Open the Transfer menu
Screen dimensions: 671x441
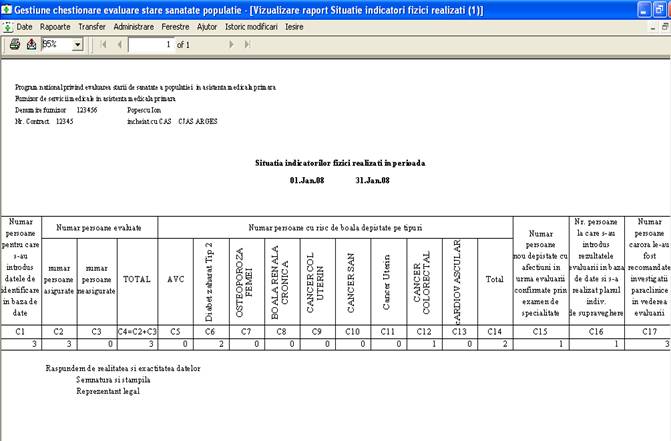click(x=91, y=26)
